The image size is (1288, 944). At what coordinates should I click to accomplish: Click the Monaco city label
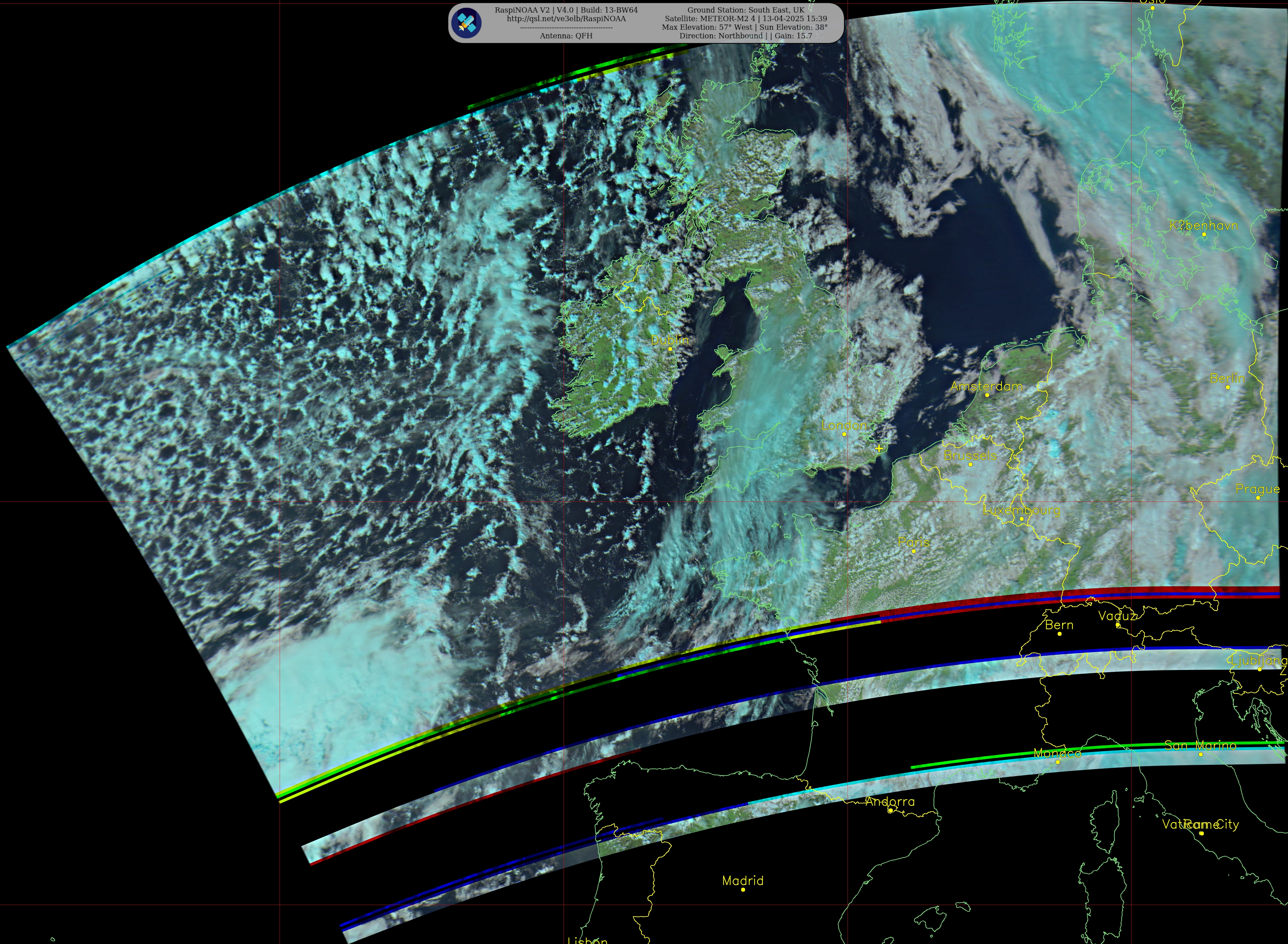pos(1057,753)
